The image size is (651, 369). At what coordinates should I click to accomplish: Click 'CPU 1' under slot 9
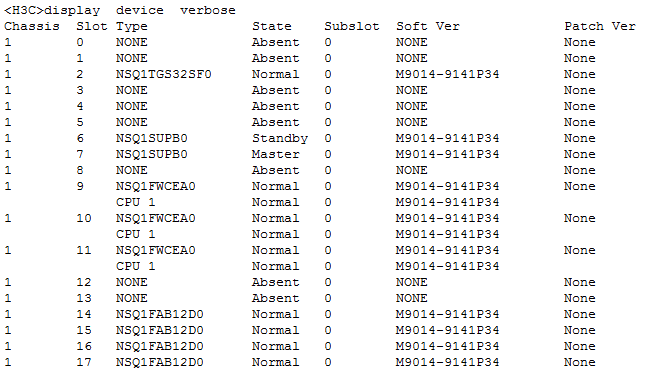tap(135, 202)
